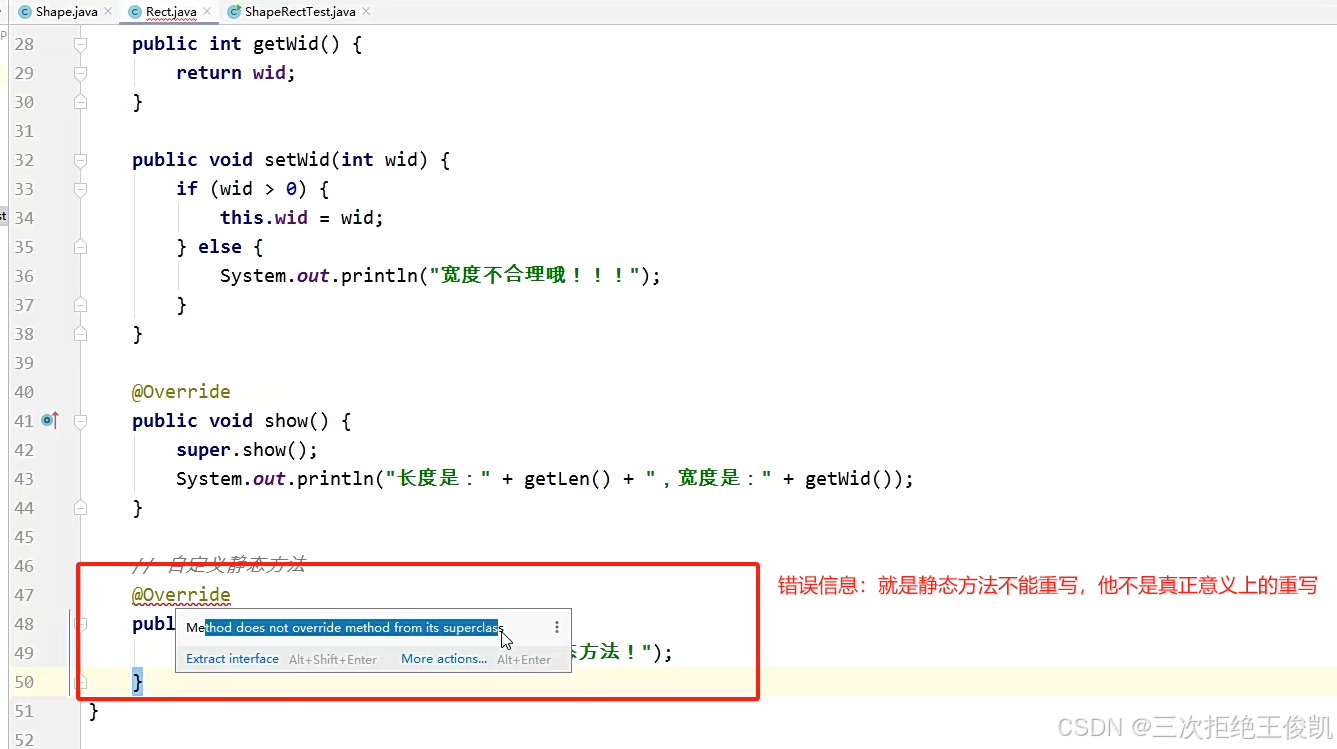Click line number 50 in the gutter
1337x749 pixels.
(x=24, y=681)
